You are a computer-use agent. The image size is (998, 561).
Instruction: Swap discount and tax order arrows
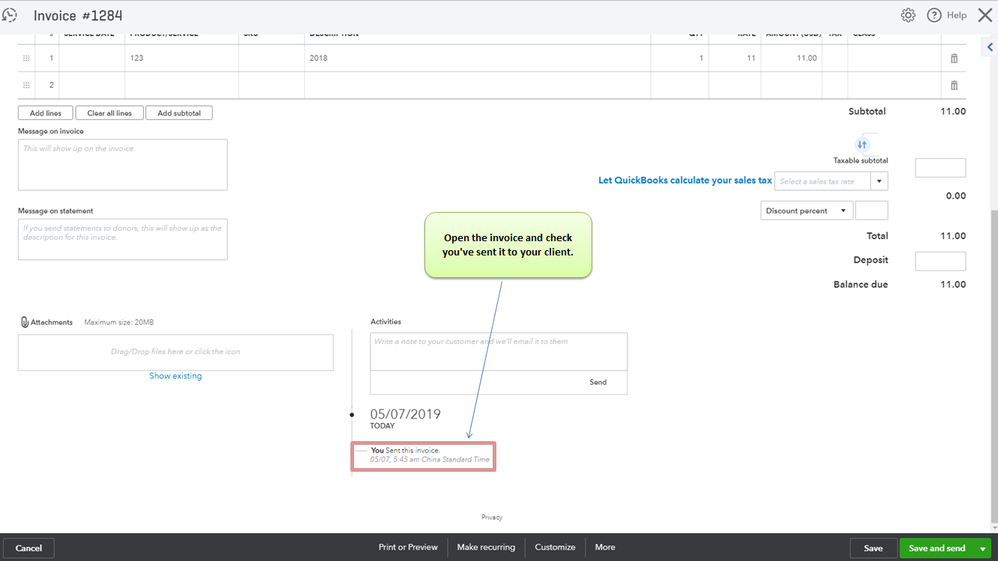[x=862, y=145]
